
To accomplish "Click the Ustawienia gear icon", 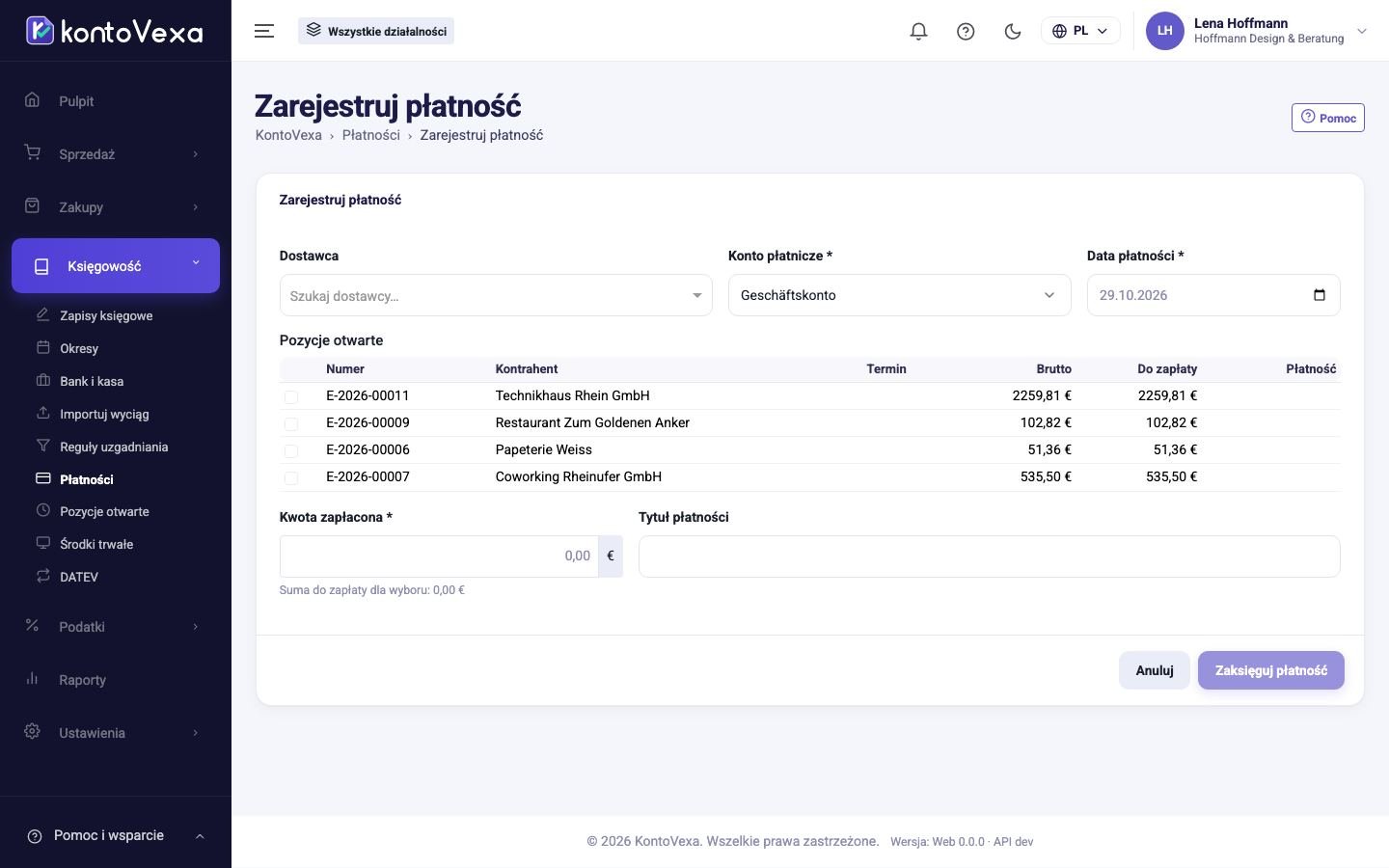I will 33,732.
